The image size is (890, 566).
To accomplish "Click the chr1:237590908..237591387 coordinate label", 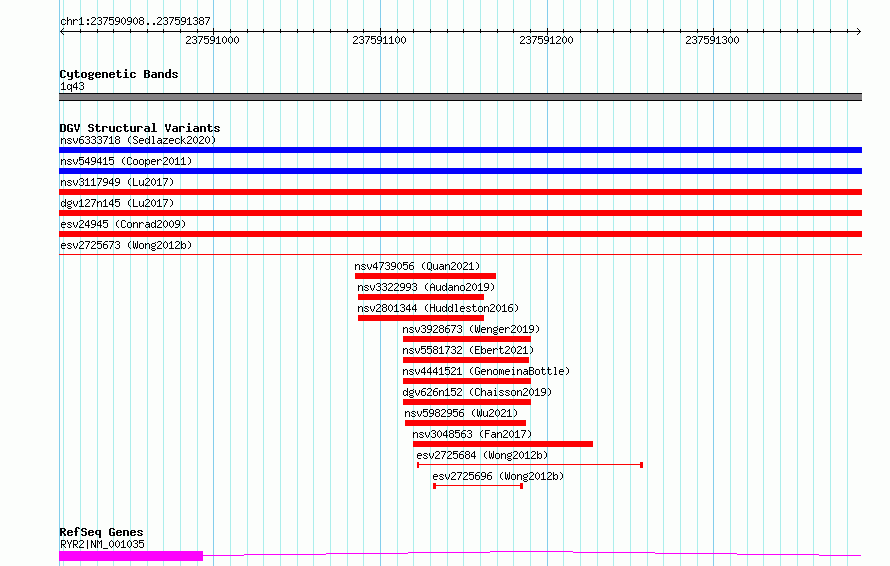I will (x=135, y=21).
